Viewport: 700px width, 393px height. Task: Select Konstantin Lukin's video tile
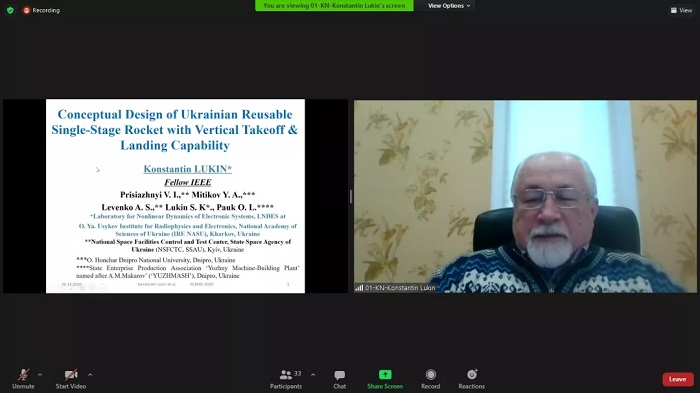(x=525, y=196)
